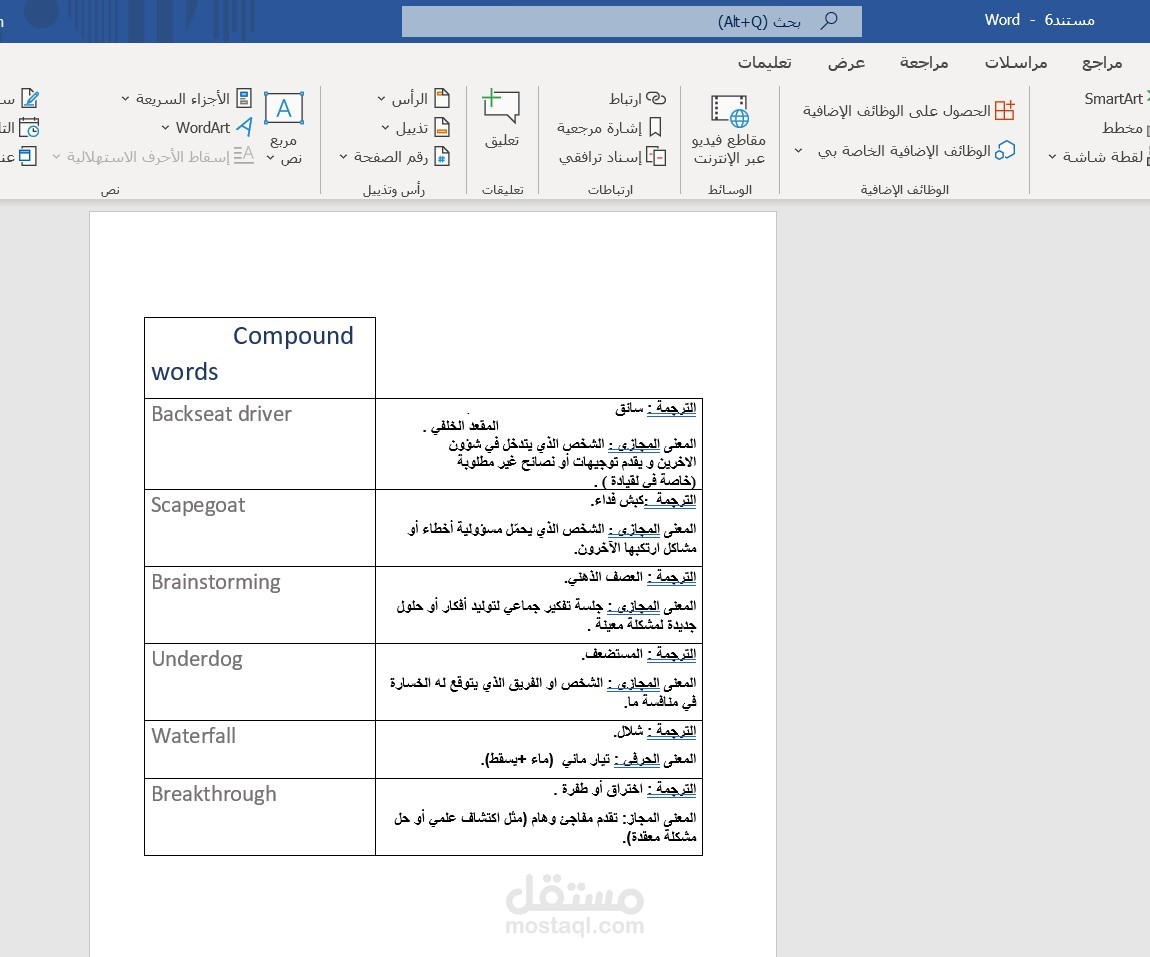The image size is (1150, 957).
Task: Click the Link (ارتباط) icon
Action: point(656,98)
